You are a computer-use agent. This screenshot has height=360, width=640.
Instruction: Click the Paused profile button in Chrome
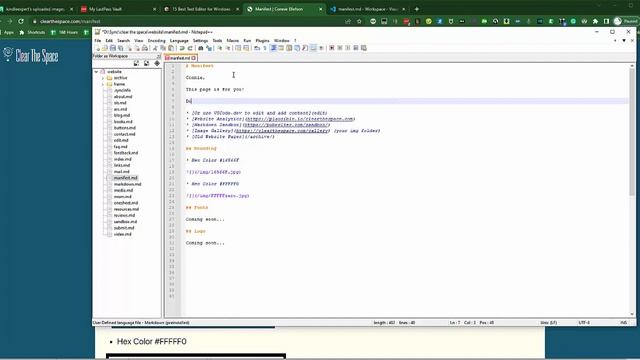click(625, 21)
